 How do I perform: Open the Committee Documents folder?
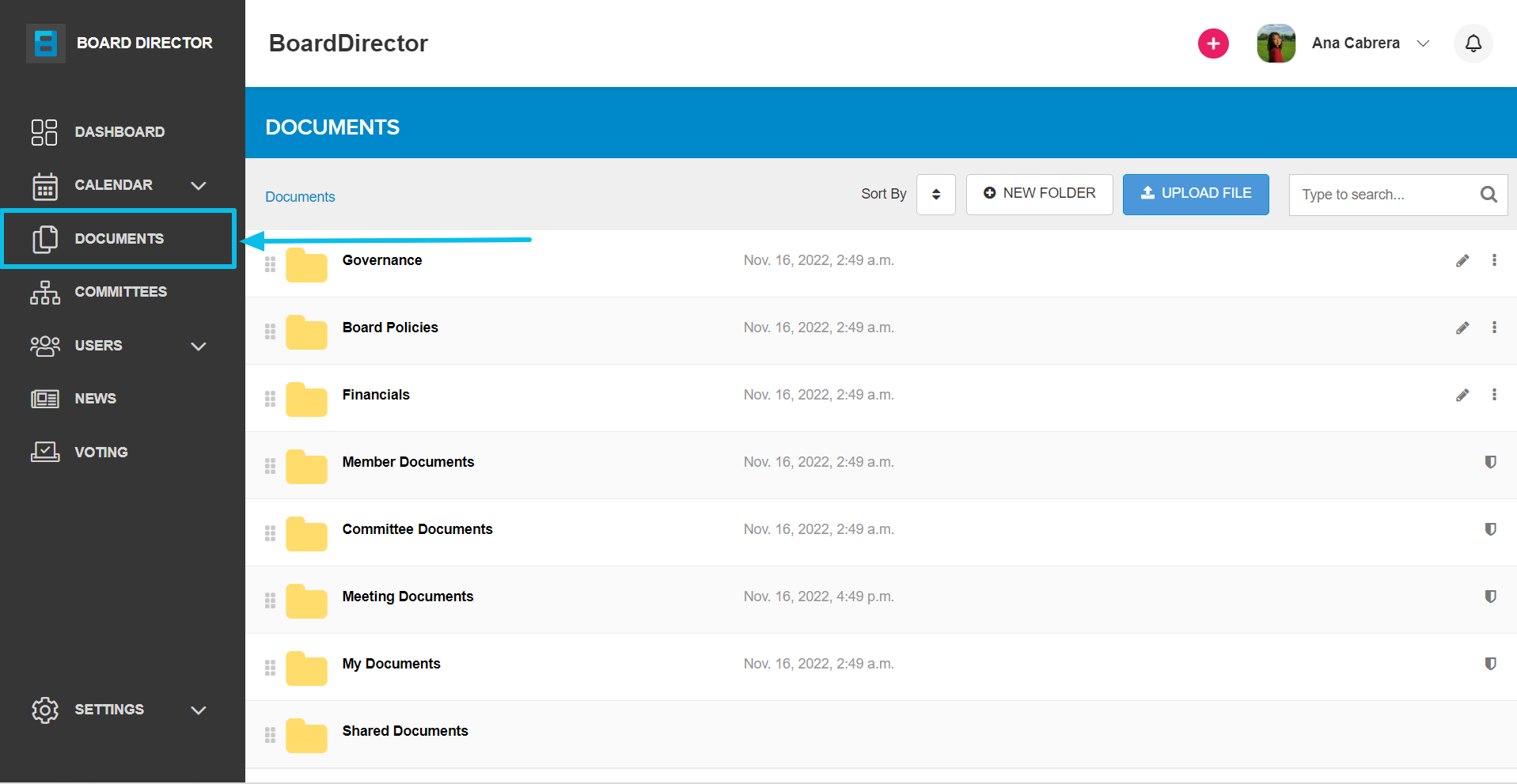(x=417, y=529)
